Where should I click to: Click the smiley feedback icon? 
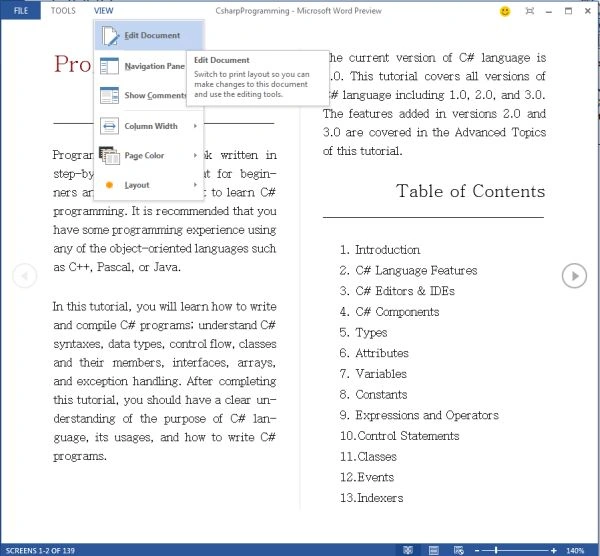pyautogui.click(x=505, y=11)
